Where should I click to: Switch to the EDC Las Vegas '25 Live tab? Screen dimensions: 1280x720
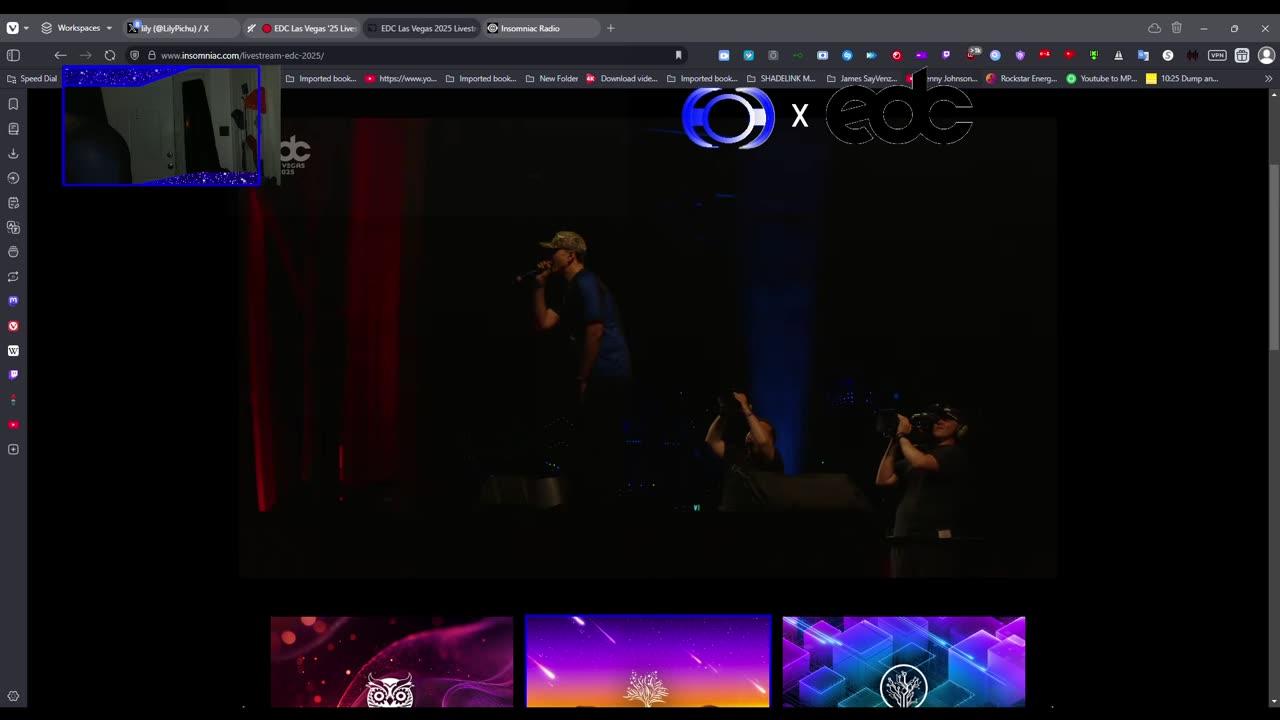coord(301,28)
